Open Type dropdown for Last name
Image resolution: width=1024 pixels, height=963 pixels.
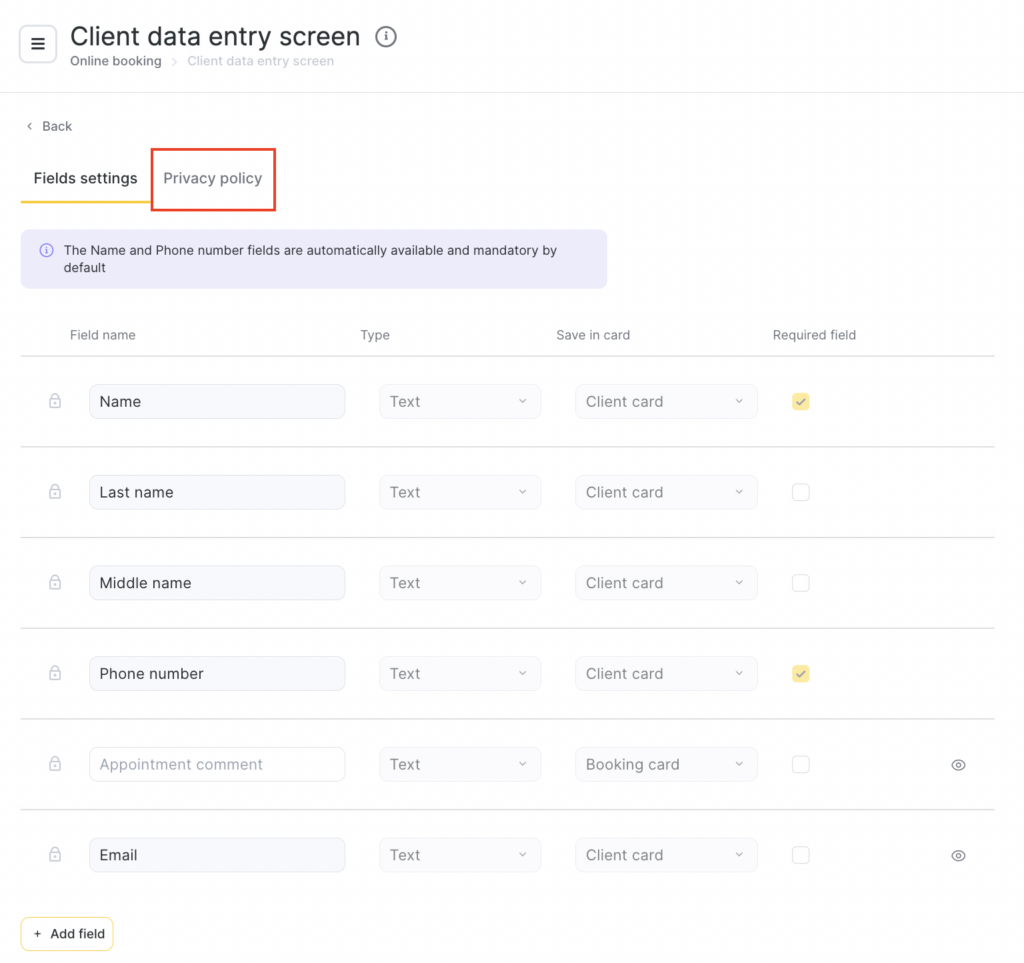pyautogui.click(x=459, y=492)
